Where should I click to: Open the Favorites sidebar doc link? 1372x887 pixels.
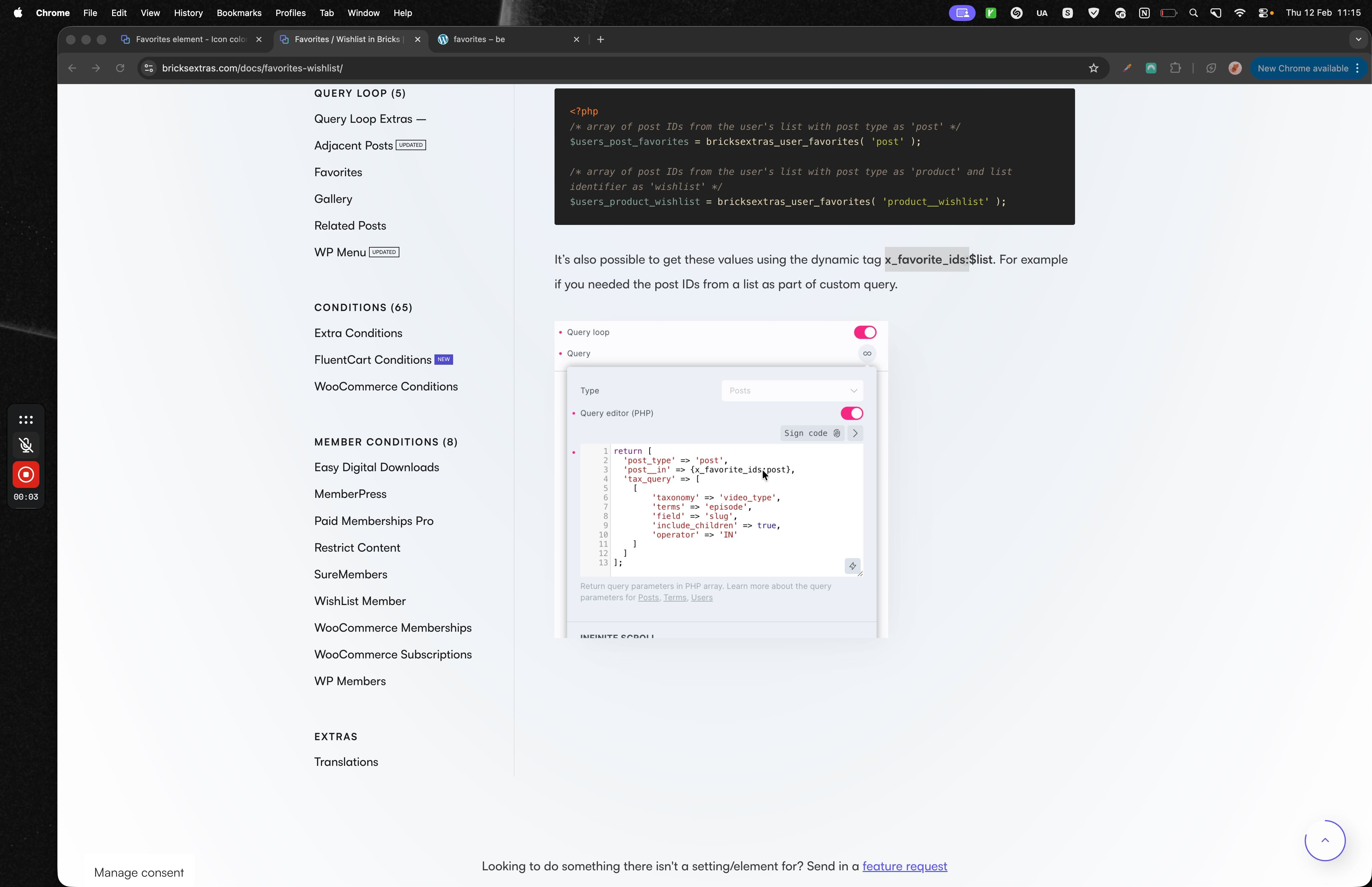tap(338, 172)
